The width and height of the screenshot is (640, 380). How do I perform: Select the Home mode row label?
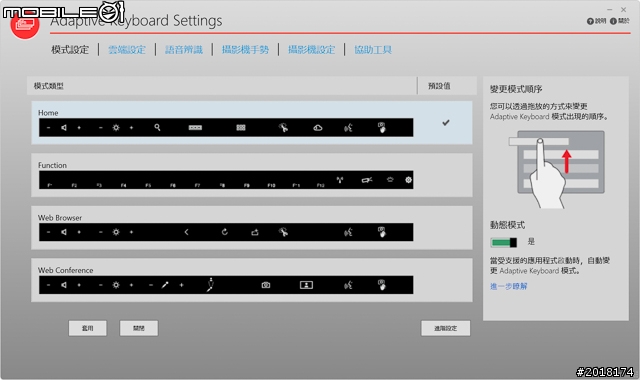click(48, 113)
